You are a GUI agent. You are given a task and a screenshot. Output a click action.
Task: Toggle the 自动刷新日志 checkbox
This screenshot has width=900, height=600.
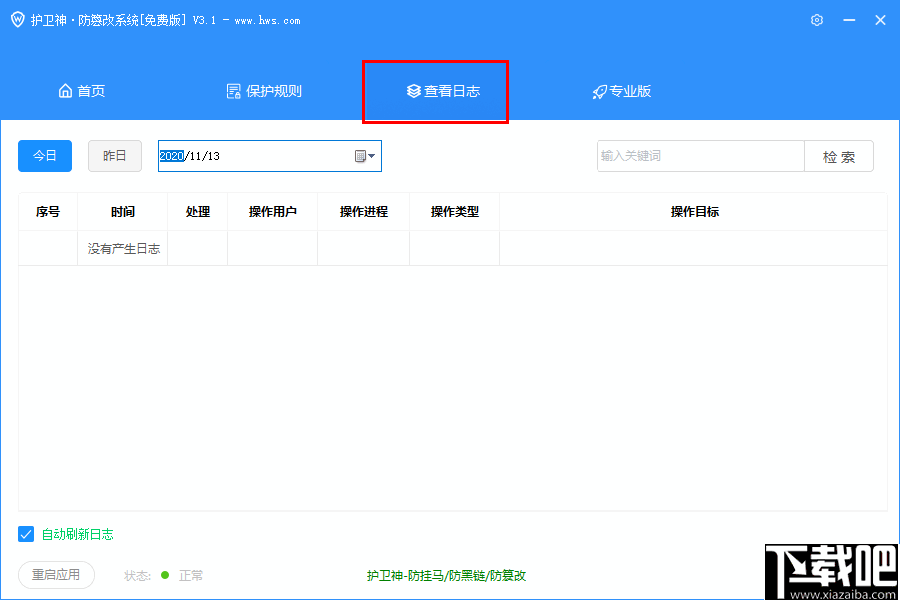pos(25,534)
